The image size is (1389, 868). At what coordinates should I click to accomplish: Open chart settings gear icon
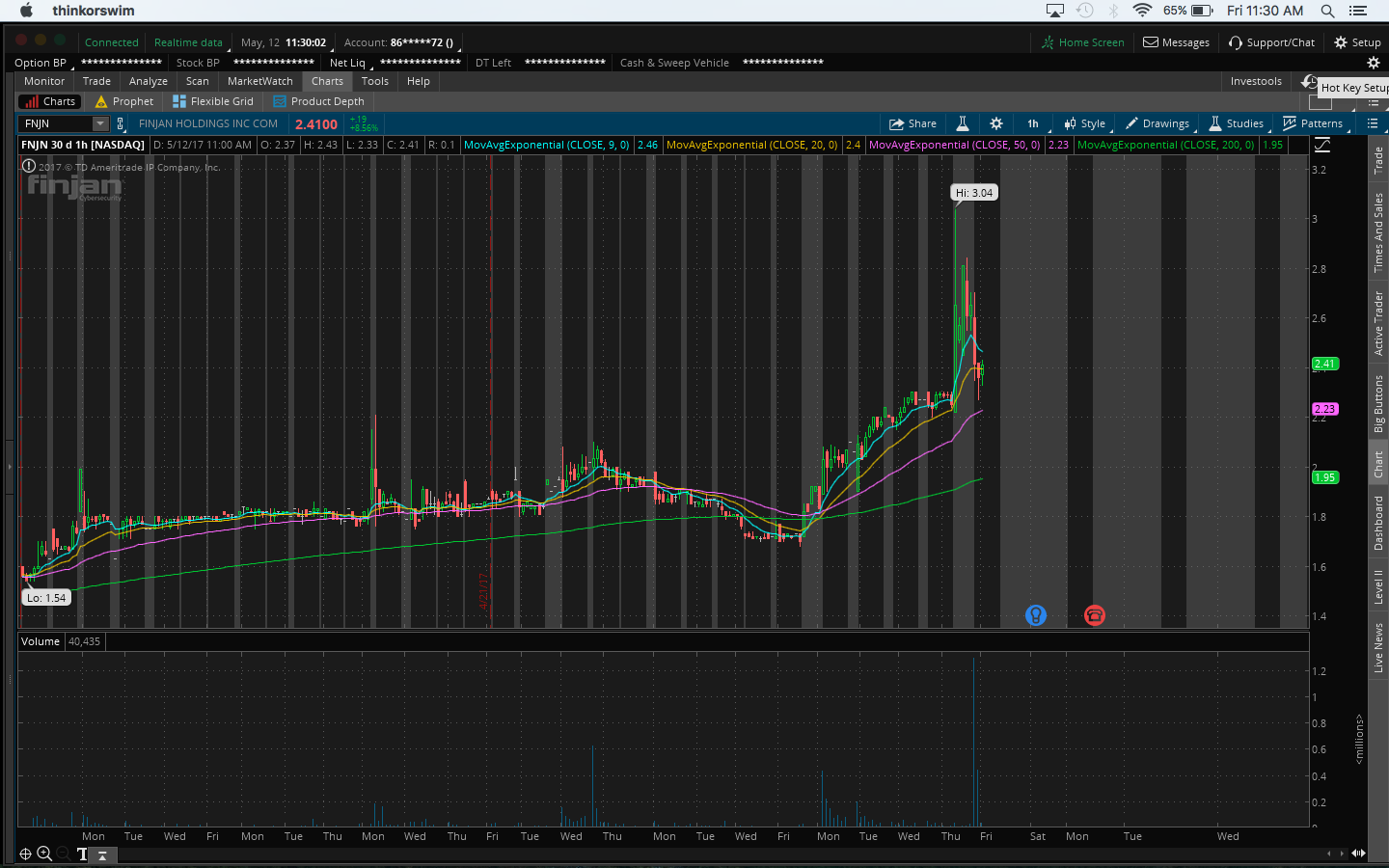click(996, 123)
